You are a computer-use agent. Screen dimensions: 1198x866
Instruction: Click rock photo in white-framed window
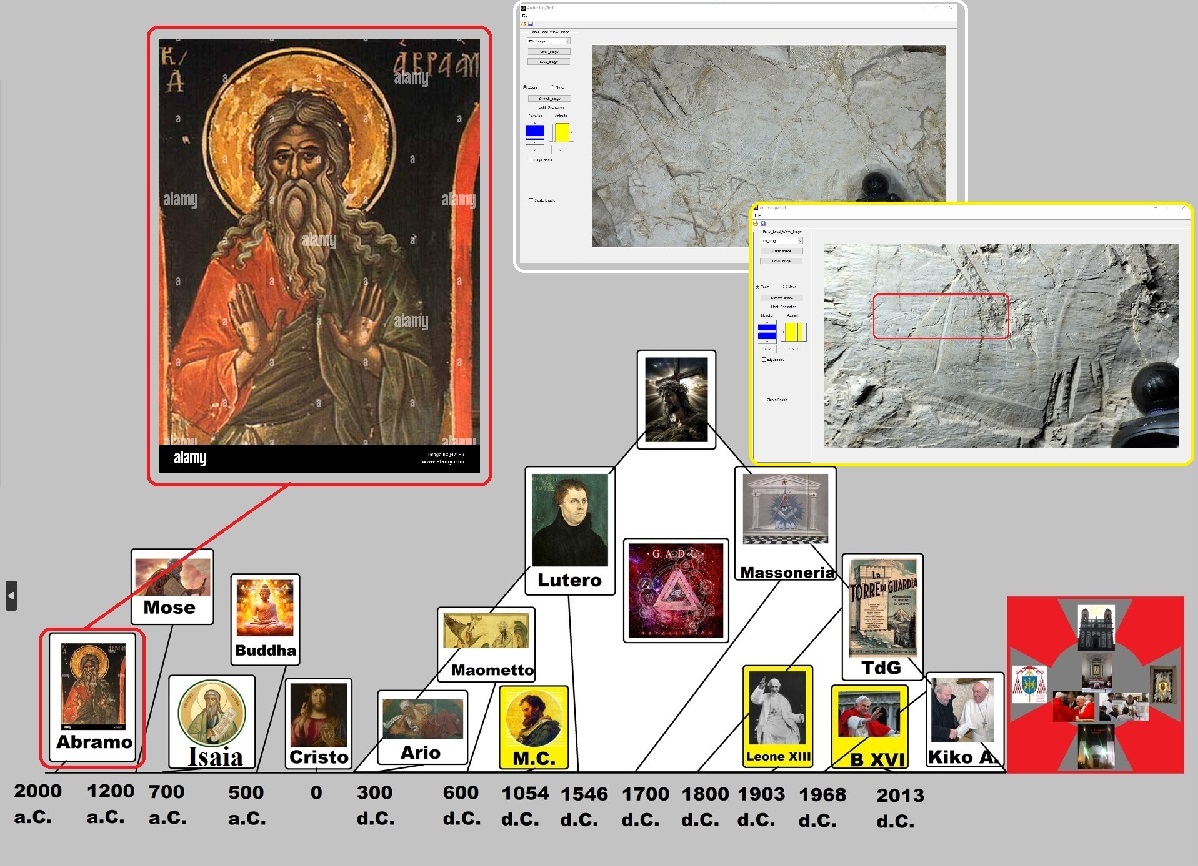point(769,145)
